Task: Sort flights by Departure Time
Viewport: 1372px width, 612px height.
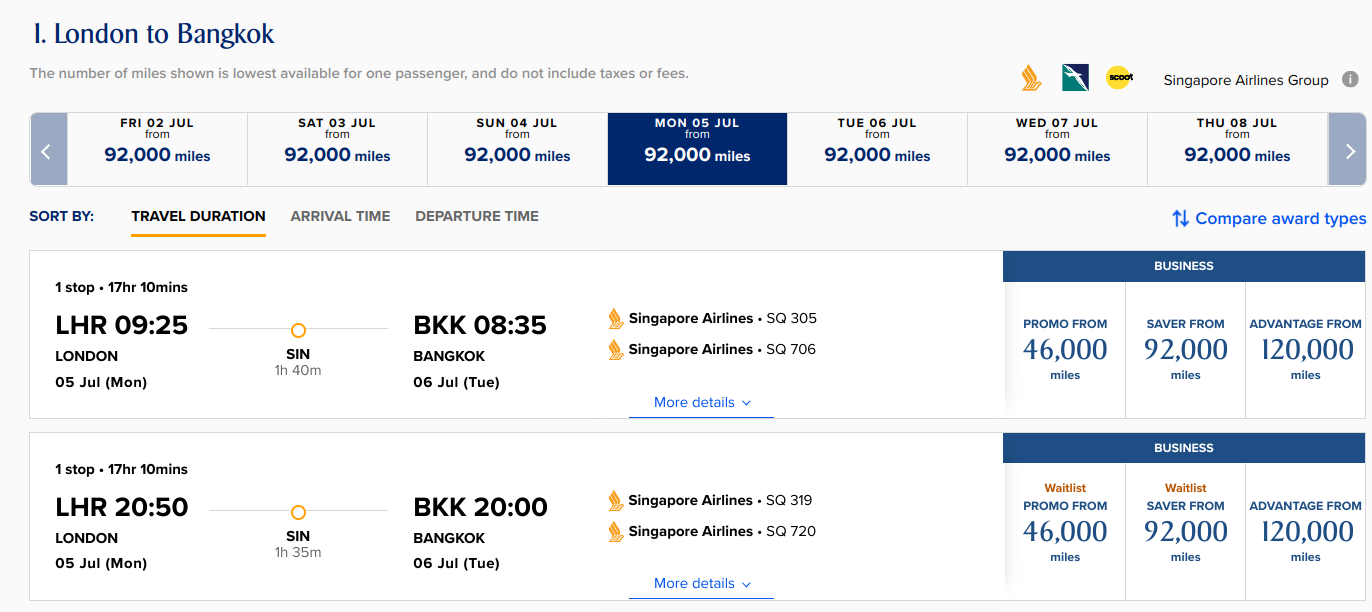Action: click(x=477, y=216)
